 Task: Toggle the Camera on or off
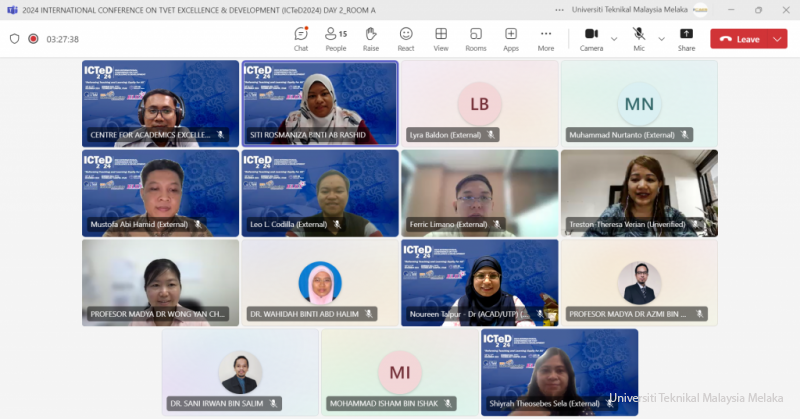pos(591,38)
